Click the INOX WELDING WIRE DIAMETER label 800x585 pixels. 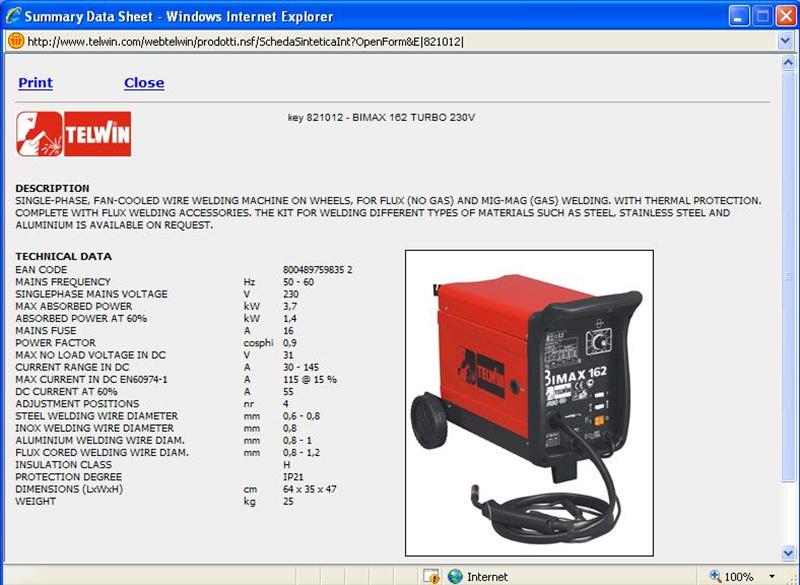click(94, 429)
